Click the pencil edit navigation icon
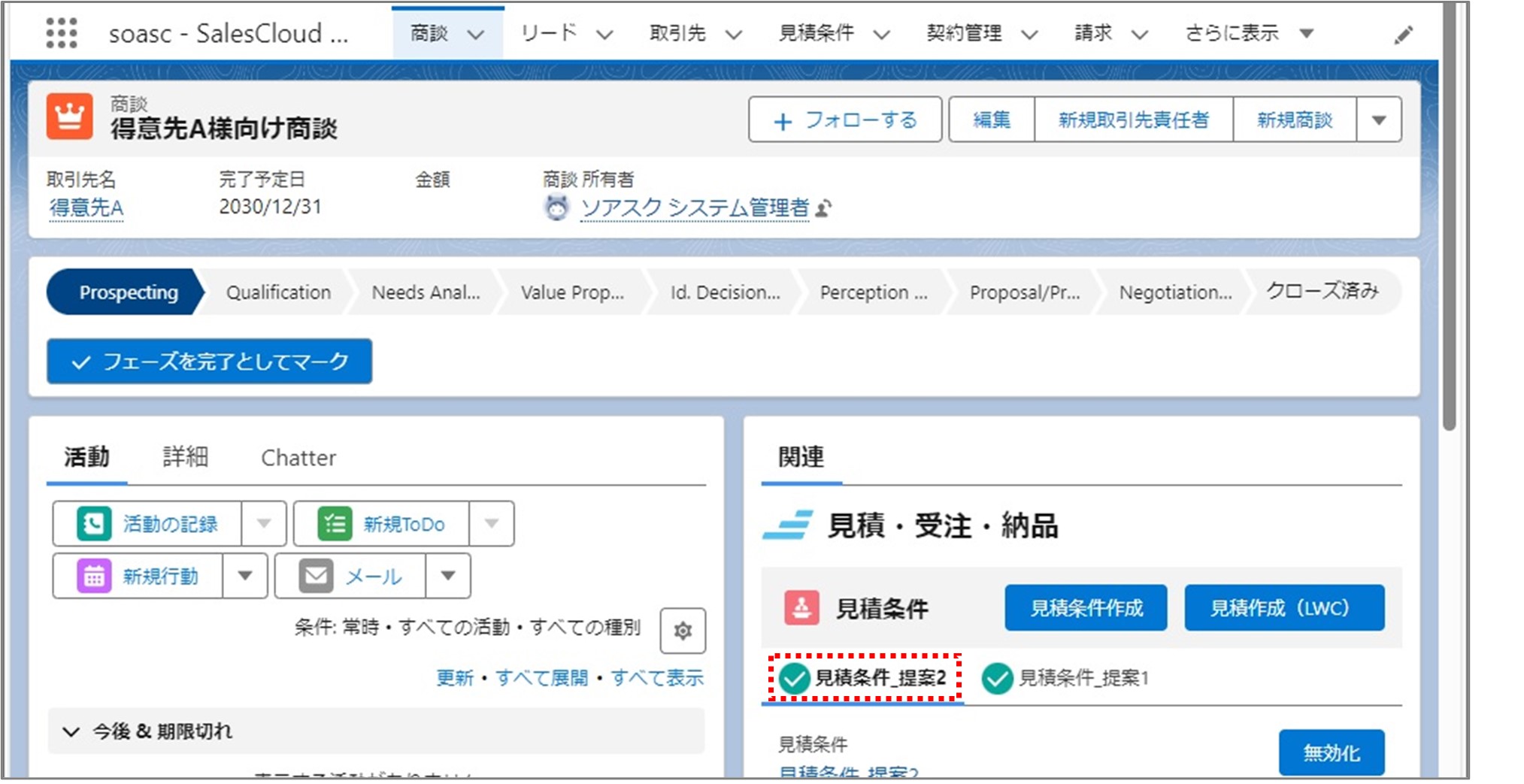The width and height of the screenshot is (1524, 784). [x=1403, y=35]
